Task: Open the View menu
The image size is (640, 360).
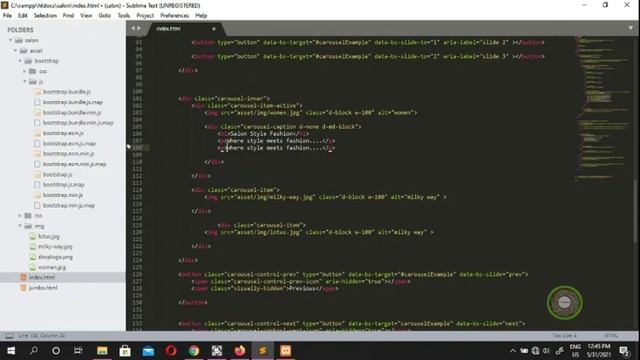Action: click(86, 16)
